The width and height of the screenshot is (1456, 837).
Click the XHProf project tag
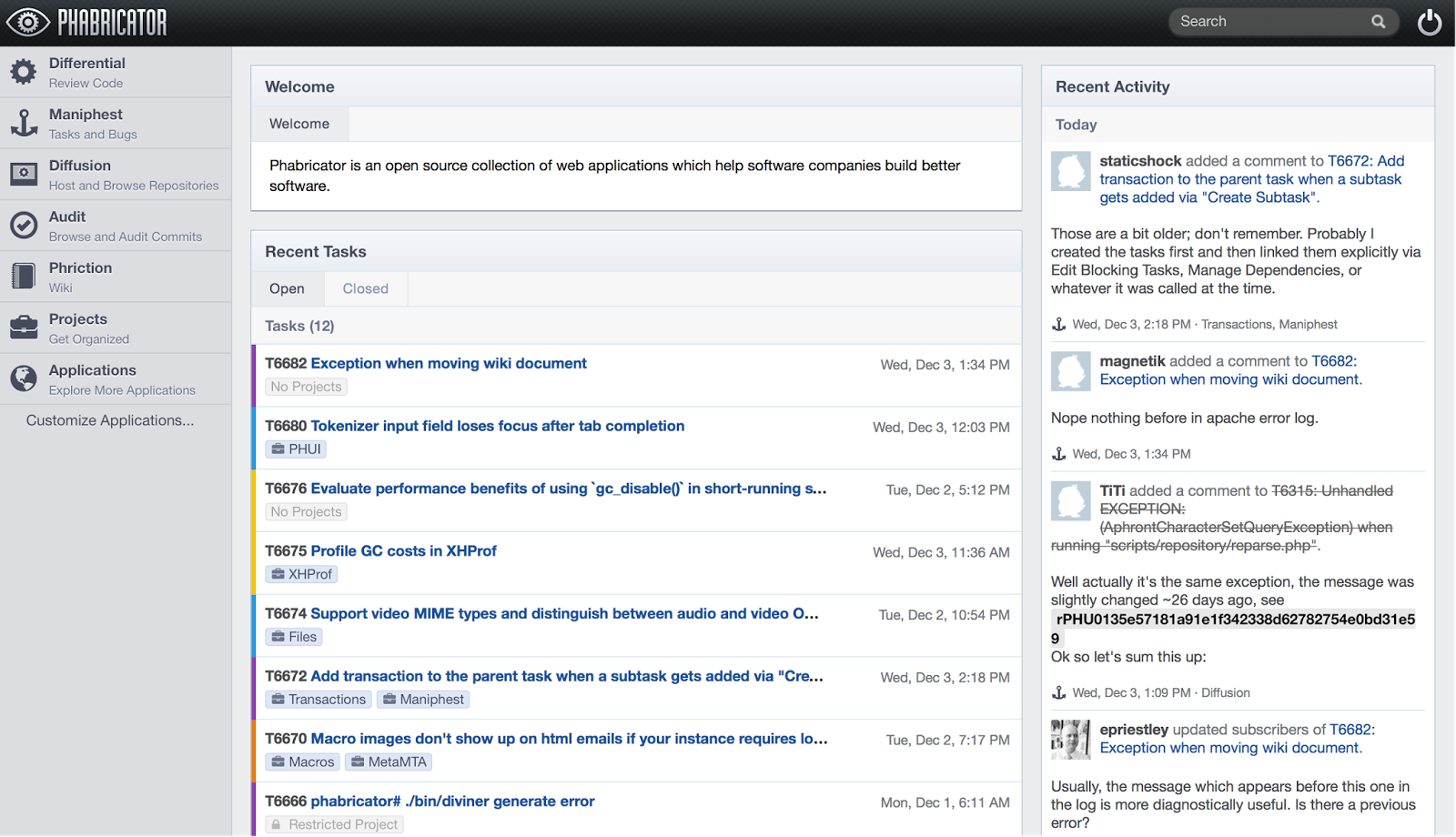[x=301, y=574]
